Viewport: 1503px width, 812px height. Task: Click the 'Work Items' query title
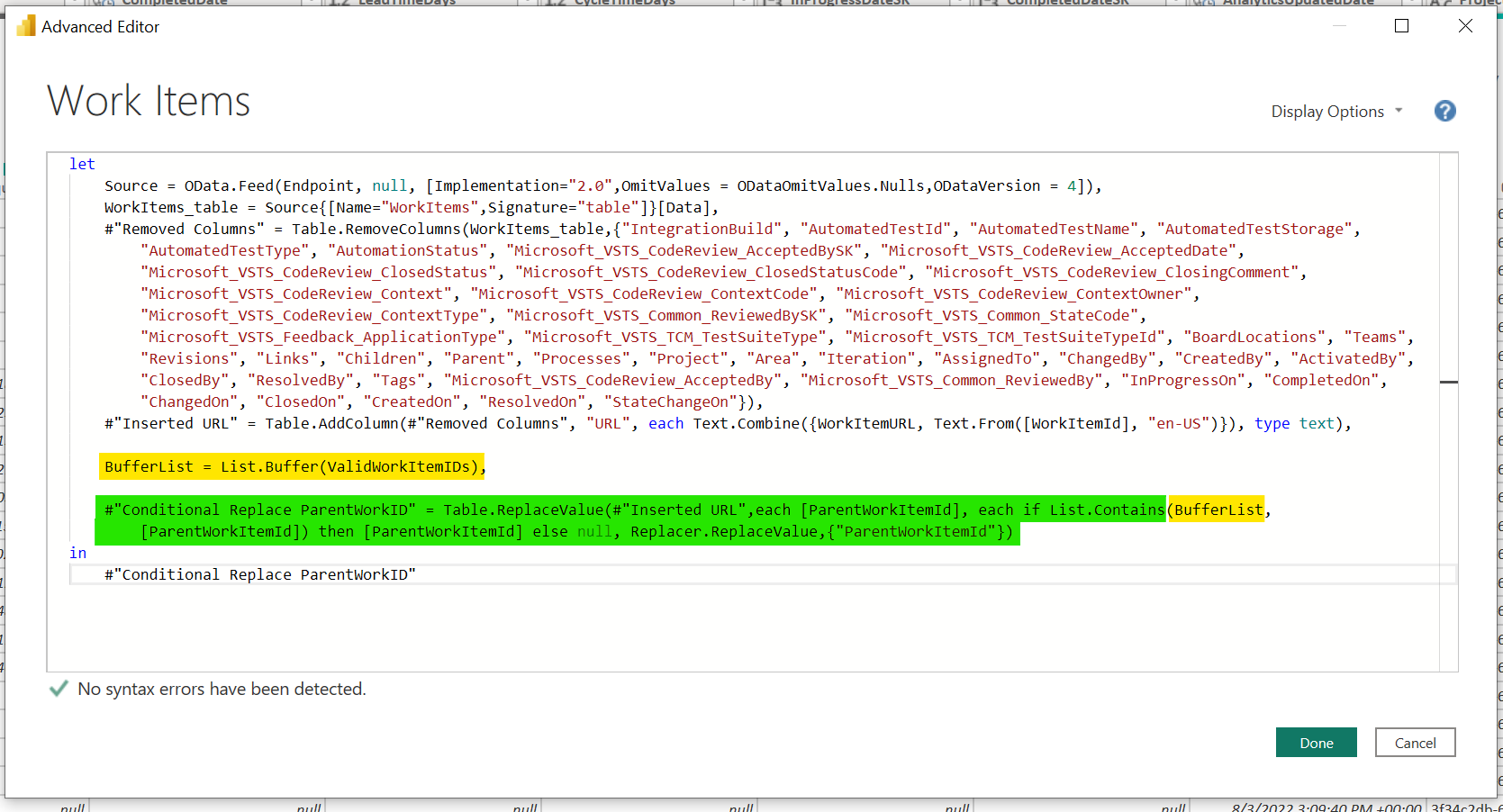[149, 100]
